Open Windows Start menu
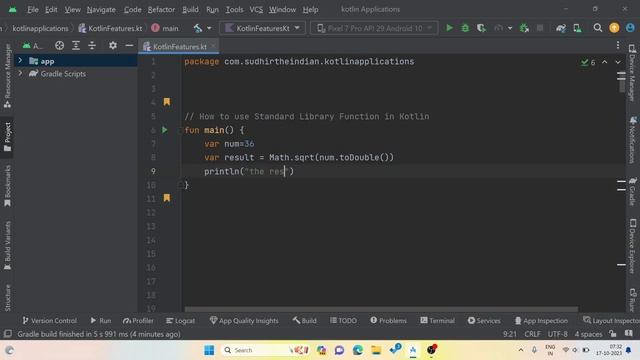Screen dimensions: 640x360 point(209,350)
